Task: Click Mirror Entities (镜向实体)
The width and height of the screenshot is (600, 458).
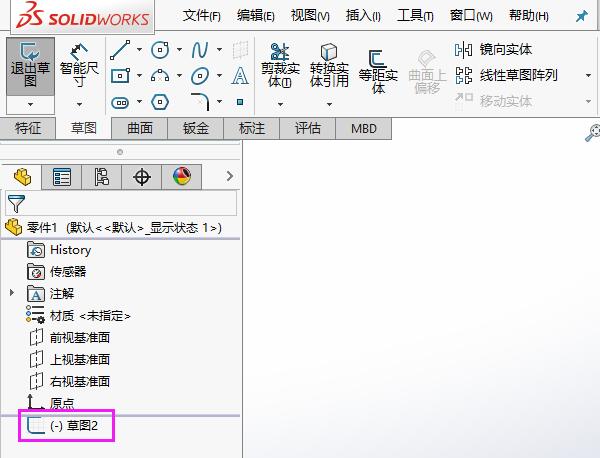Action: click(493, 50)
